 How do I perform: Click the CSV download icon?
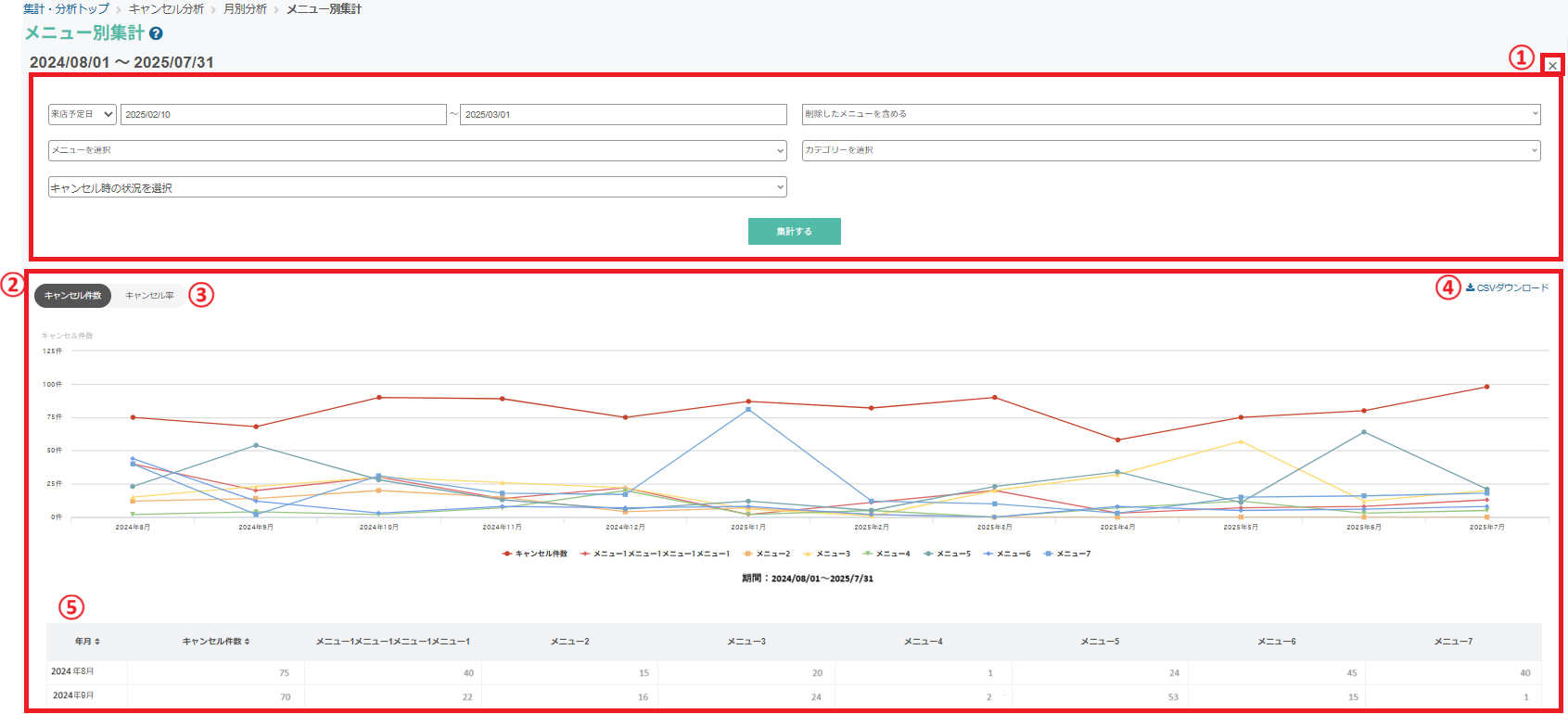click(x=1470, y=287)
